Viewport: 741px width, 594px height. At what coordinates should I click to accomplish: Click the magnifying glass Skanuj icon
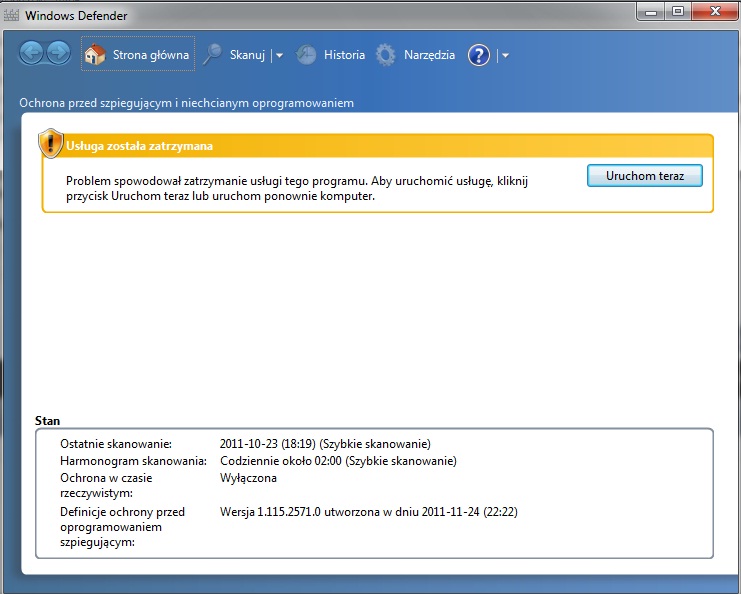(x=212, y=55)
